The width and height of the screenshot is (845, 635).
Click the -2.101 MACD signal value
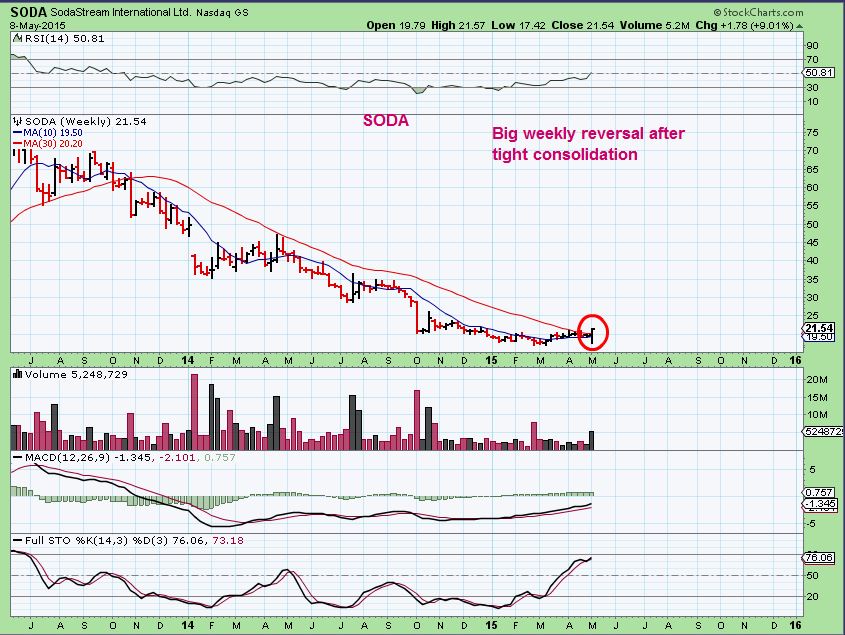(176, 458)
